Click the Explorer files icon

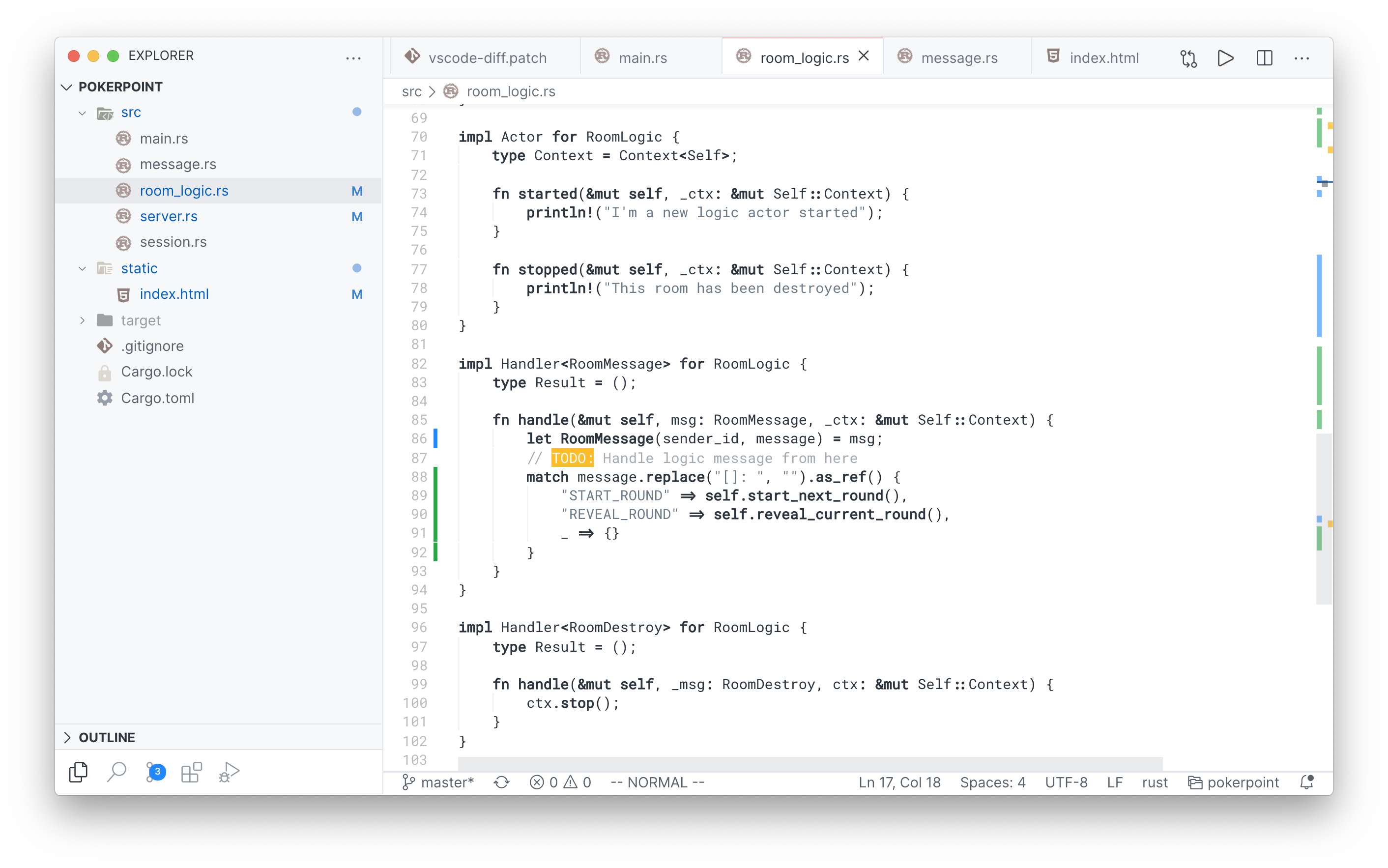78,772
